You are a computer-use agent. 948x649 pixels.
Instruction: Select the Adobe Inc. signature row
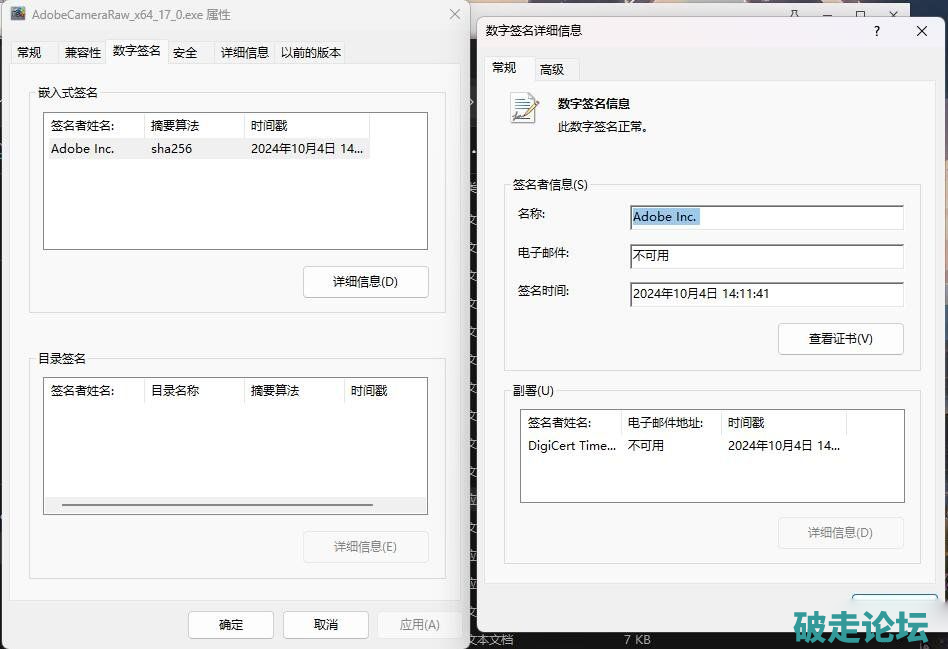[x=206, y=148]
